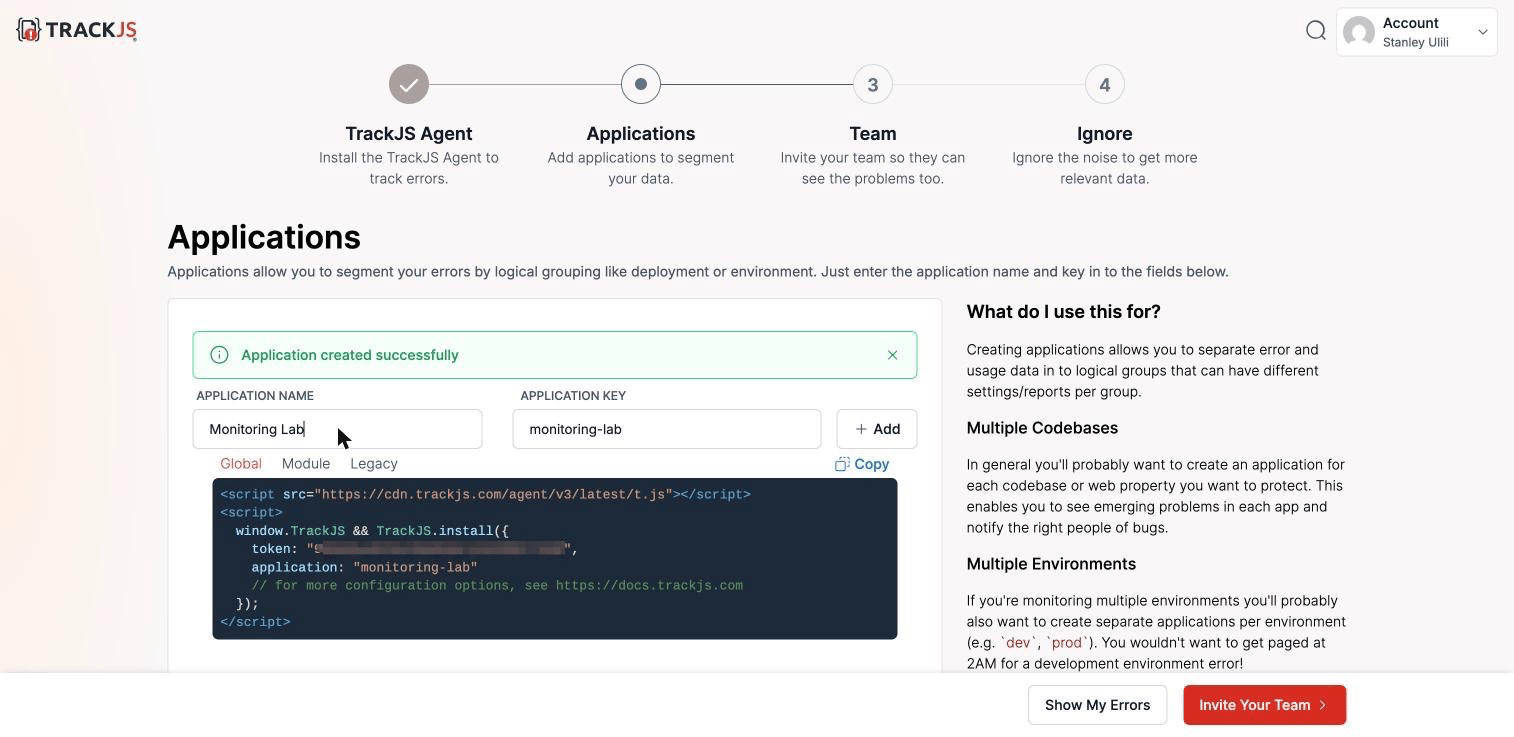This screenshot has height=737, width=1514.
Task: Click the Invite Your Team button
Action: (1265, 705)
